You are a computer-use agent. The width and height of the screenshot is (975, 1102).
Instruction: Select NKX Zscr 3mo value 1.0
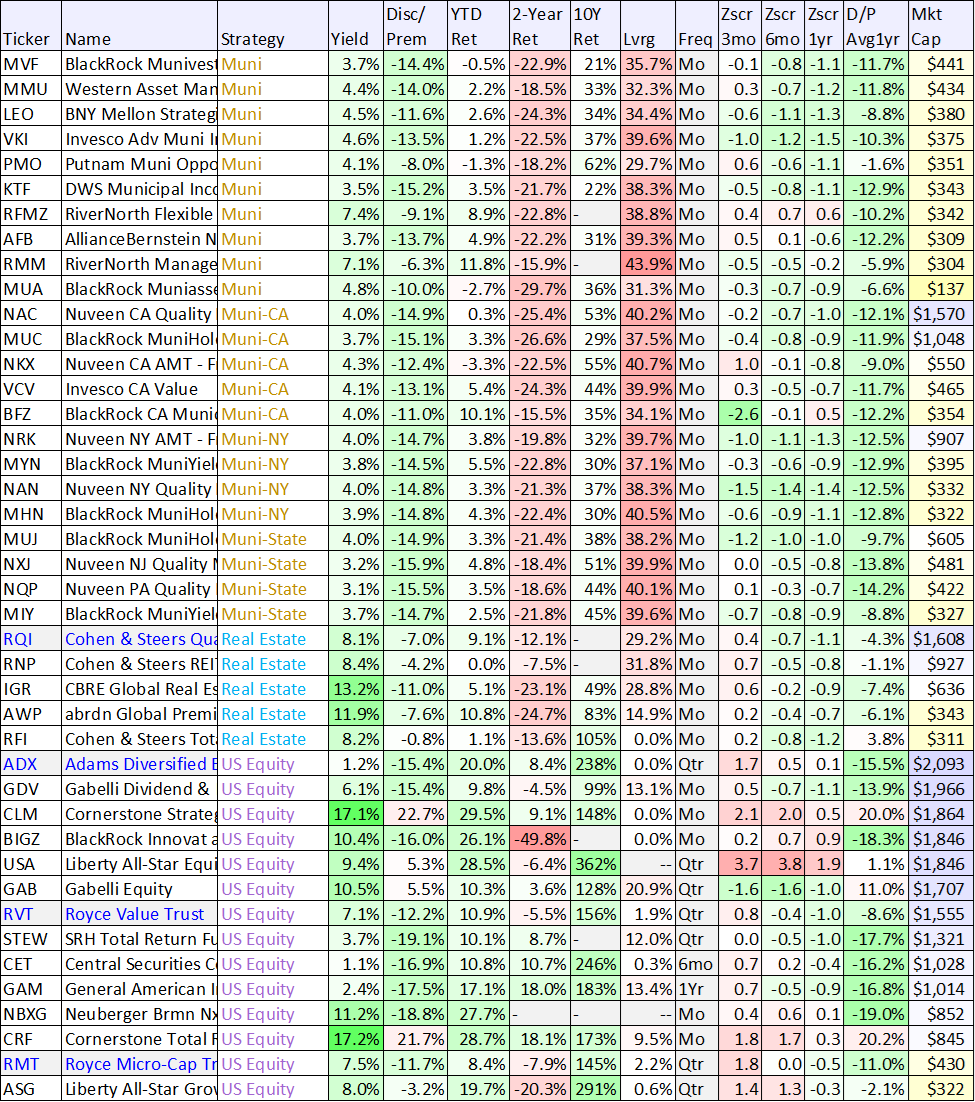(740, 364)
